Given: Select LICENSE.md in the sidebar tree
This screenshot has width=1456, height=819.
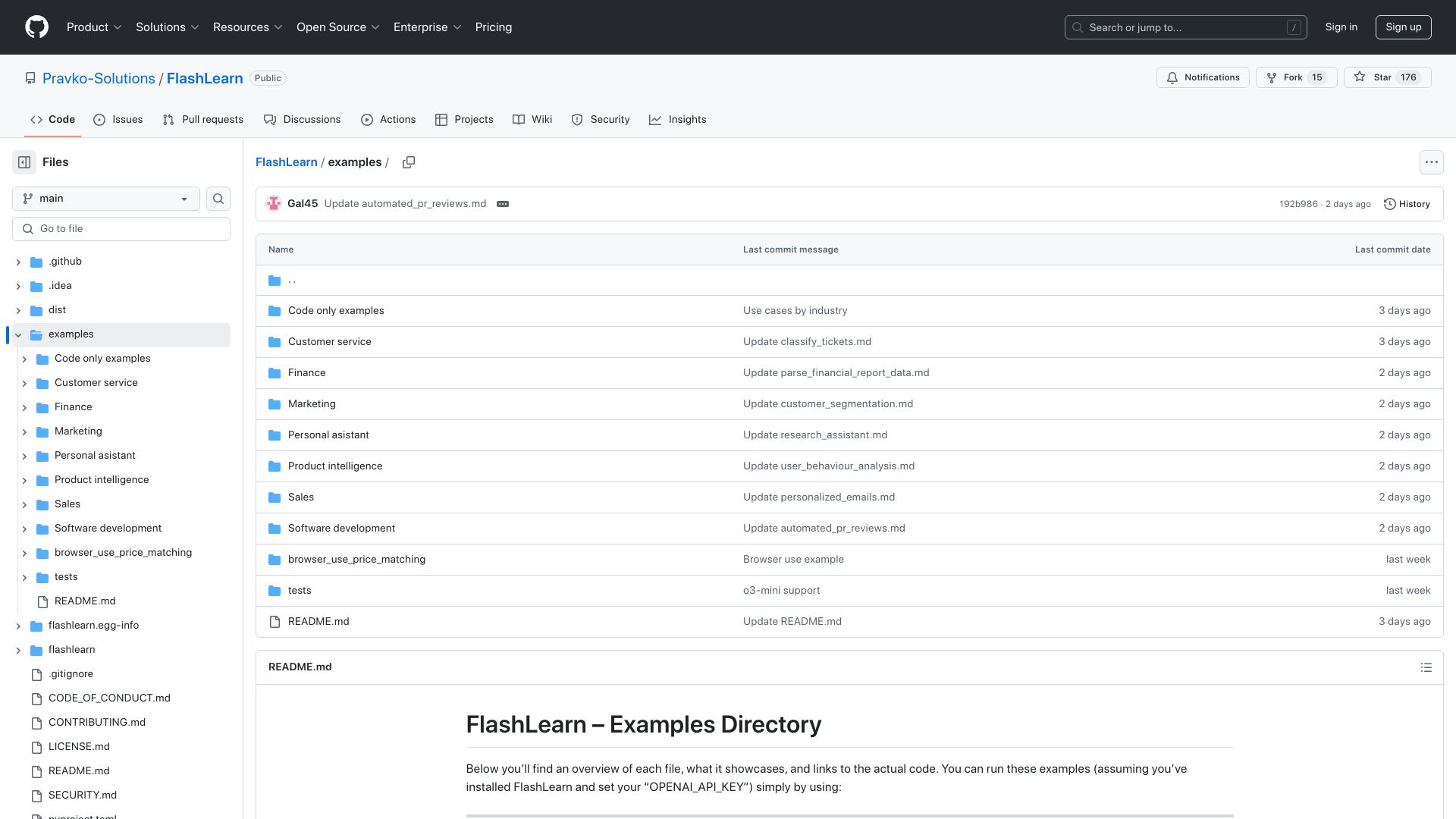Looking at the screenshot, I should click(x=79, y=747).
